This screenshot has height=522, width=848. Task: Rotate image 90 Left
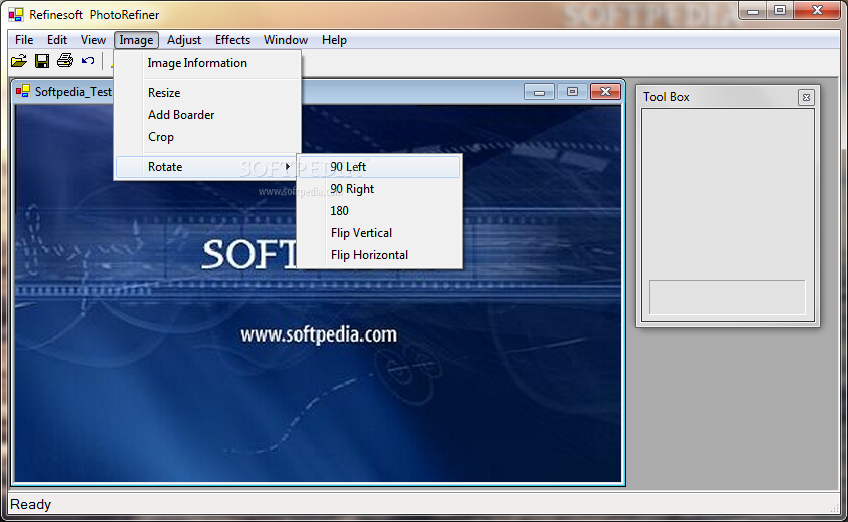pyautogui.click(x=379, y=167)
